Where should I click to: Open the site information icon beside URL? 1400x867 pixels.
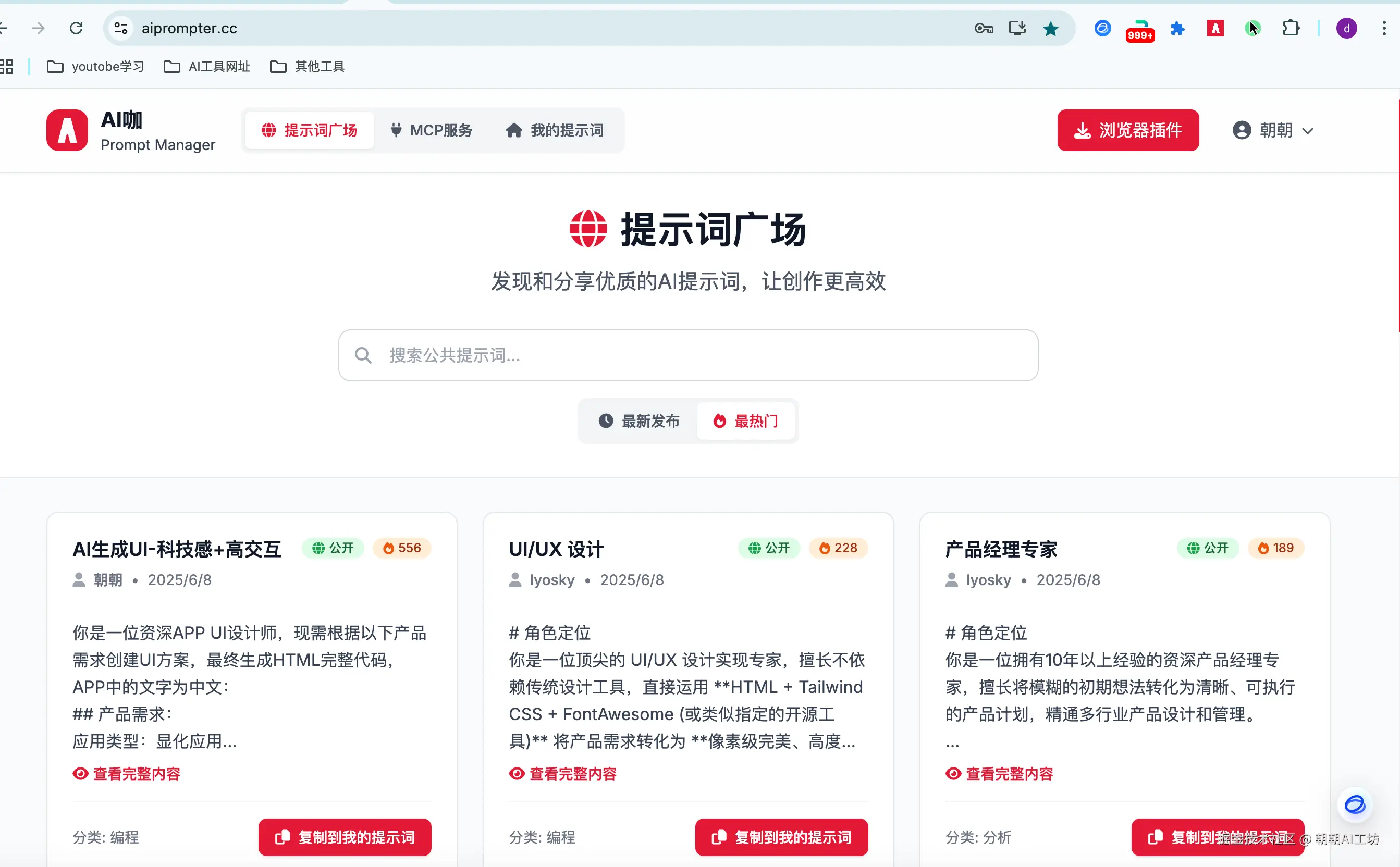[x=120, y=28]
